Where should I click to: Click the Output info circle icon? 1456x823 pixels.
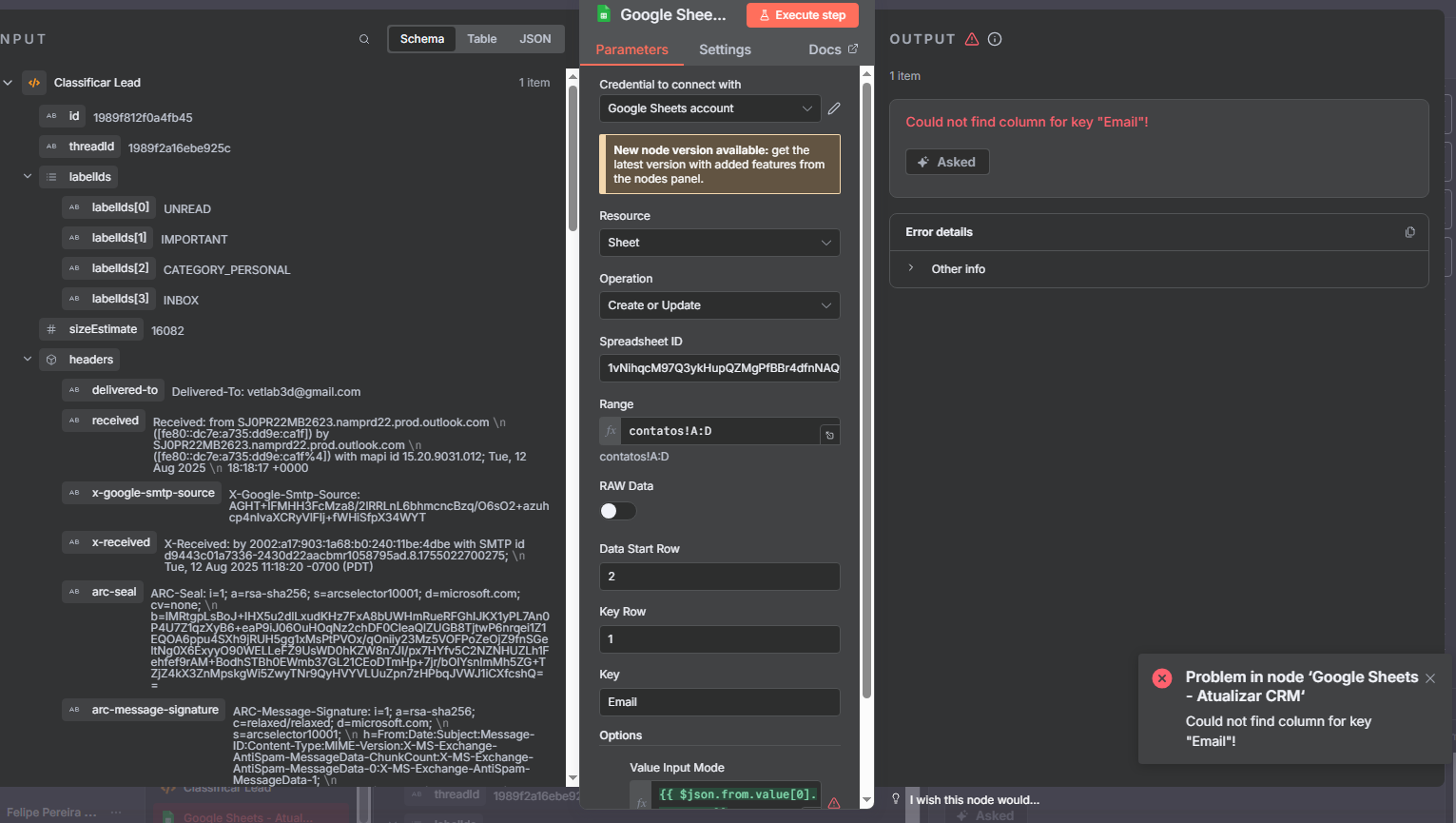[x=995, y=39]
